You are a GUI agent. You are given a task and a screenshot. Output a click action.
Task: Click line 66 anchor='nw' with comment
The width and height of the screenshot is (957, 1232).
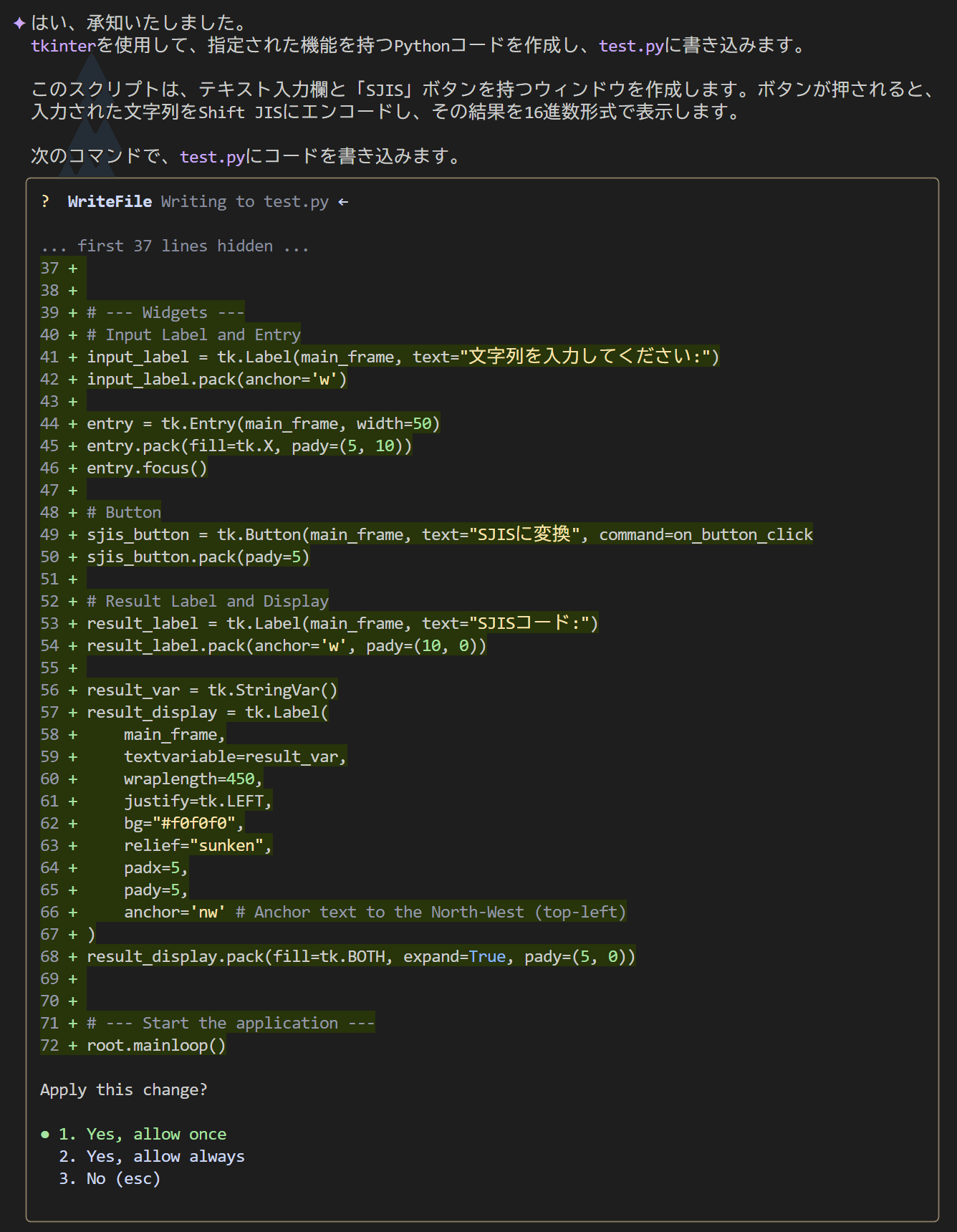coord(375,912)
